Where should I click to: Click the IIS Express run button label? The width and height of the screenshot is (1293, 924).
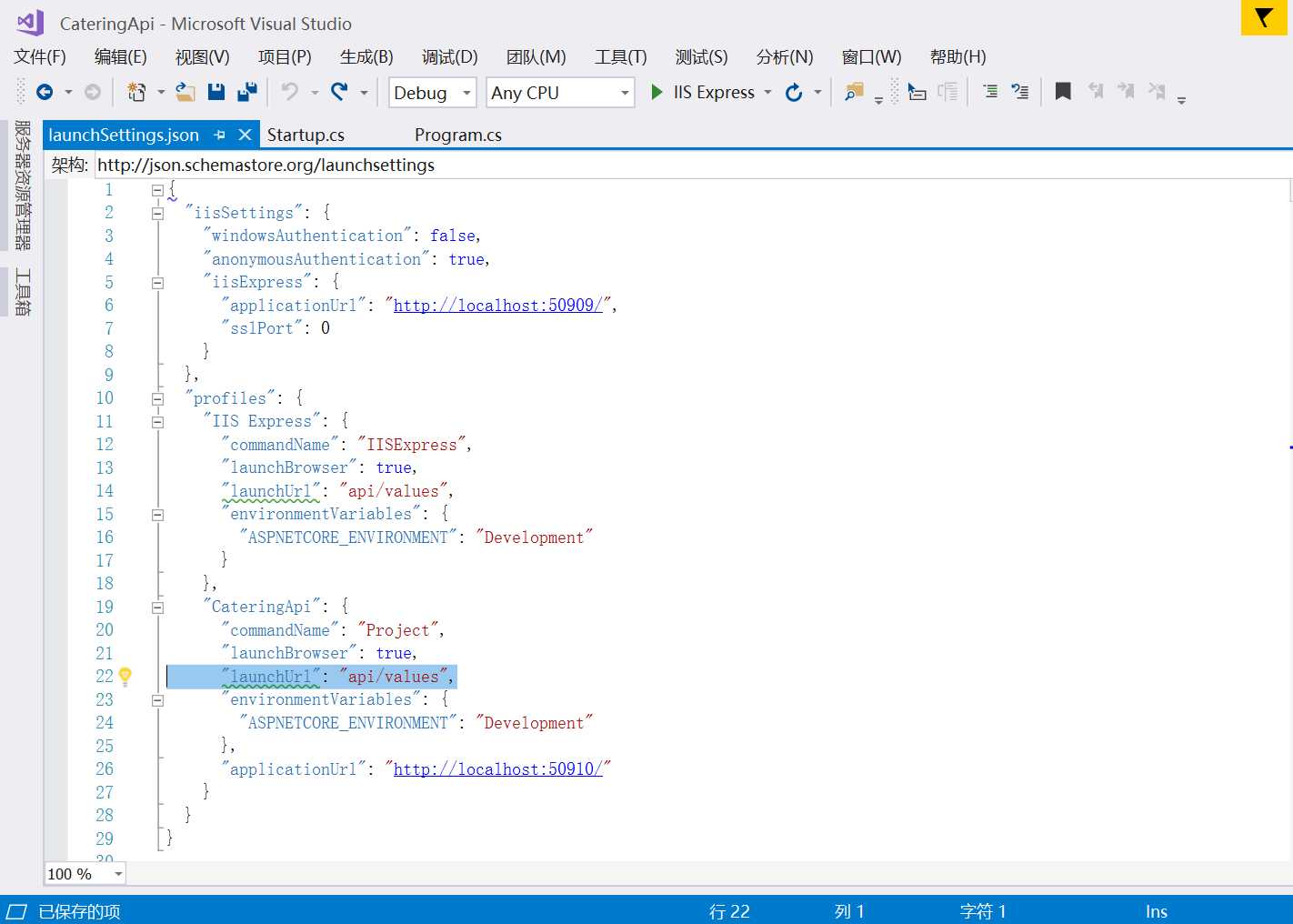coord(714,93)
